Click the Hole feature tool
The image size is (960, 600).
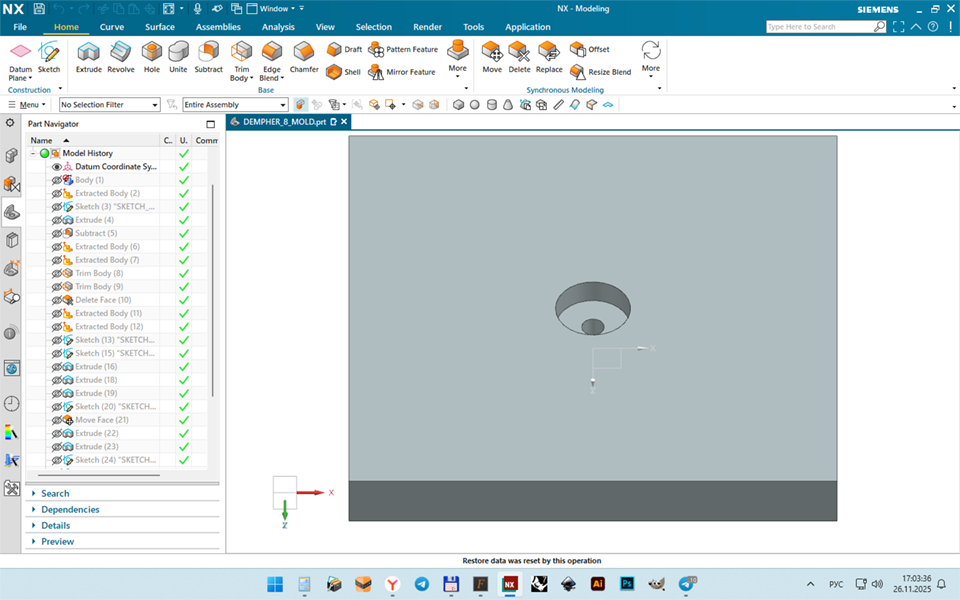152,58
